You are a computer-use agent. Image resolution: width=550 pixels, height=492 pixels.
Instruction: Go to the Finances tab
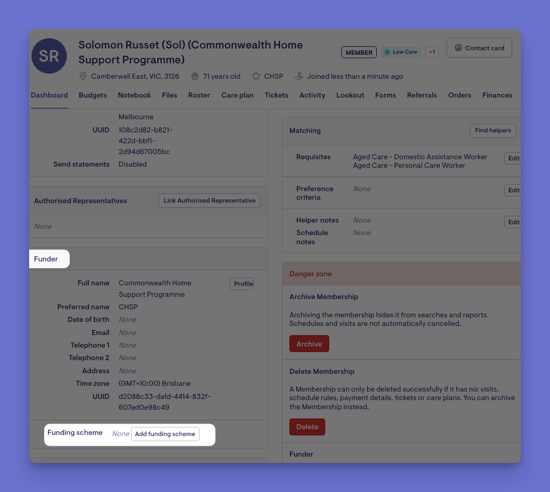pos(497,95)
